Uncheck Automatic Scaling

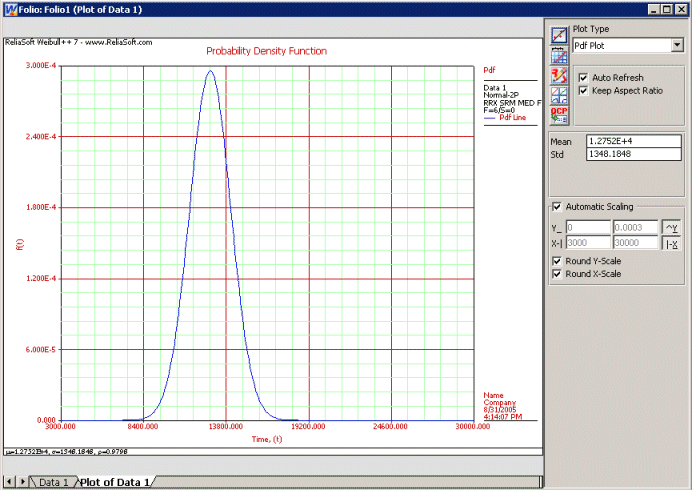[557, 207]
